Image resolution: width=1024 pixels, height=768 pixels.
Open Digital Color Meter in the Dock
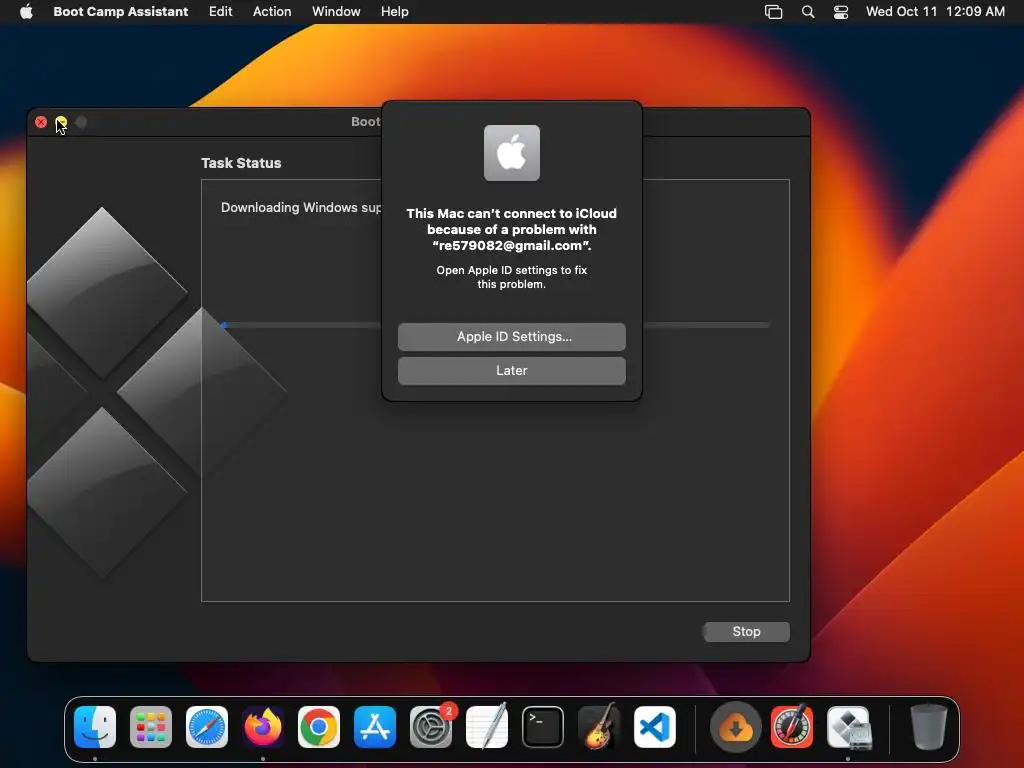tap(792, 727)
